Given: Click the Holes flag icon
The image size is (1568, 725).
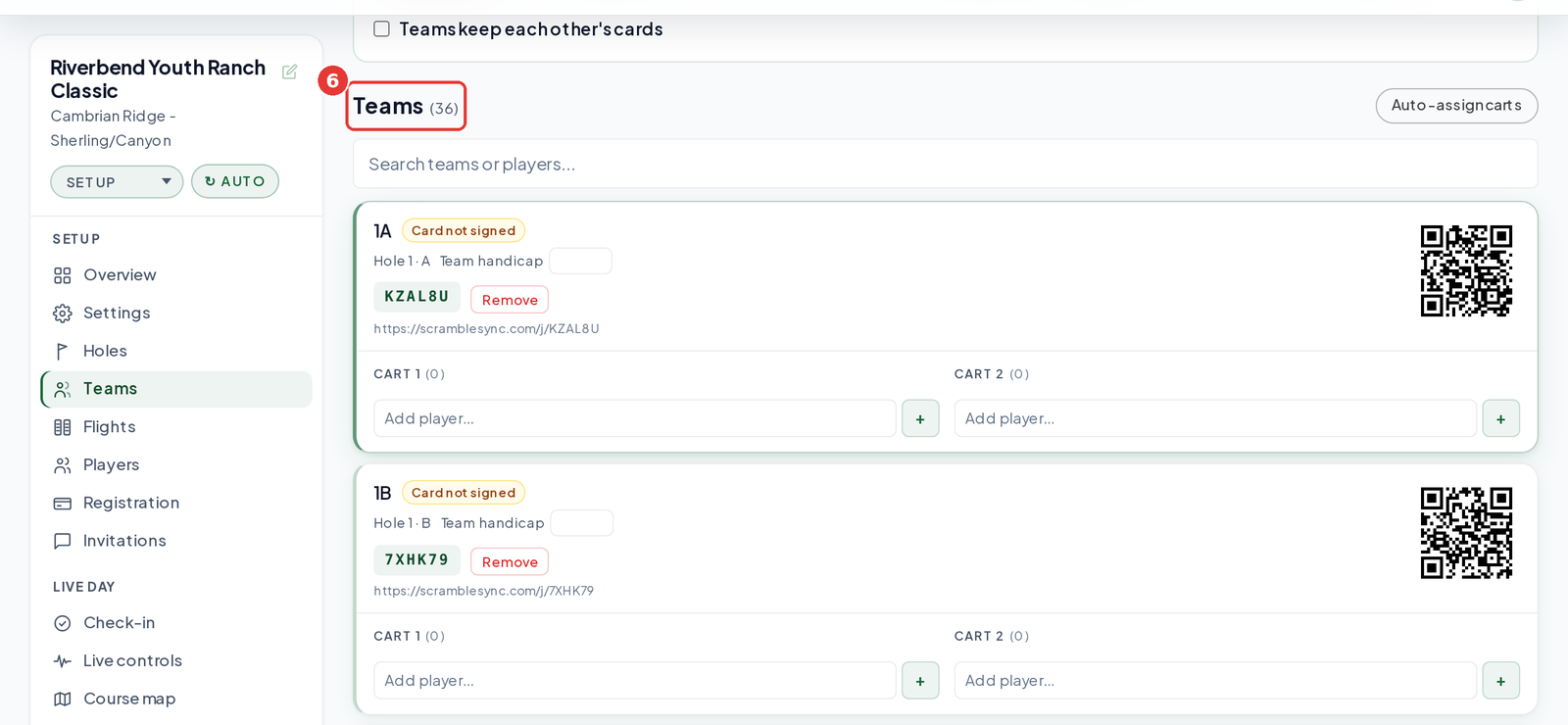Looking at the screenshot, I should 63,351.
